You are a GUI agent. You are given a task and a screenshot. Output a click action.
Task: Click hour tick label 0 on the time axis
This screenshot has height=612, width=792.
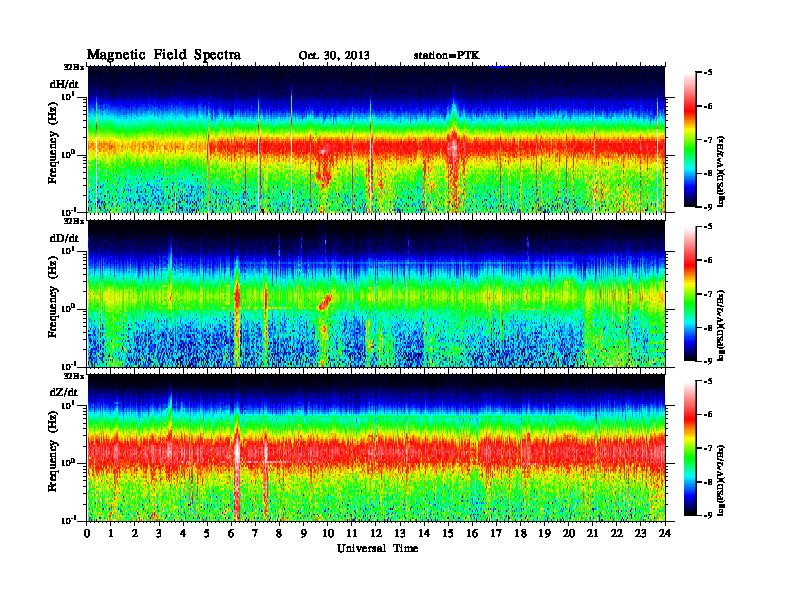[x=87, y=533]
